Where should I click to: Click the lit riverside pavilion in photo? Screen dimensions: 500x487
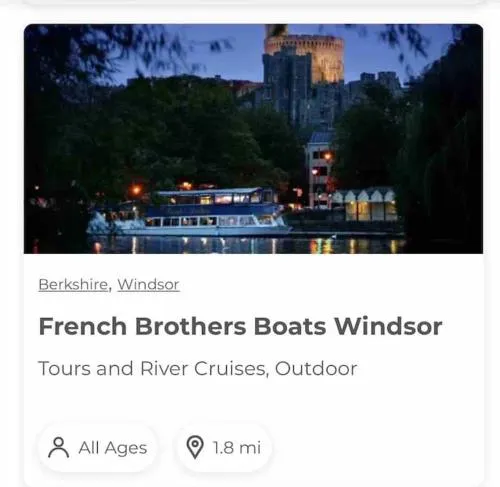pos(366,205)
